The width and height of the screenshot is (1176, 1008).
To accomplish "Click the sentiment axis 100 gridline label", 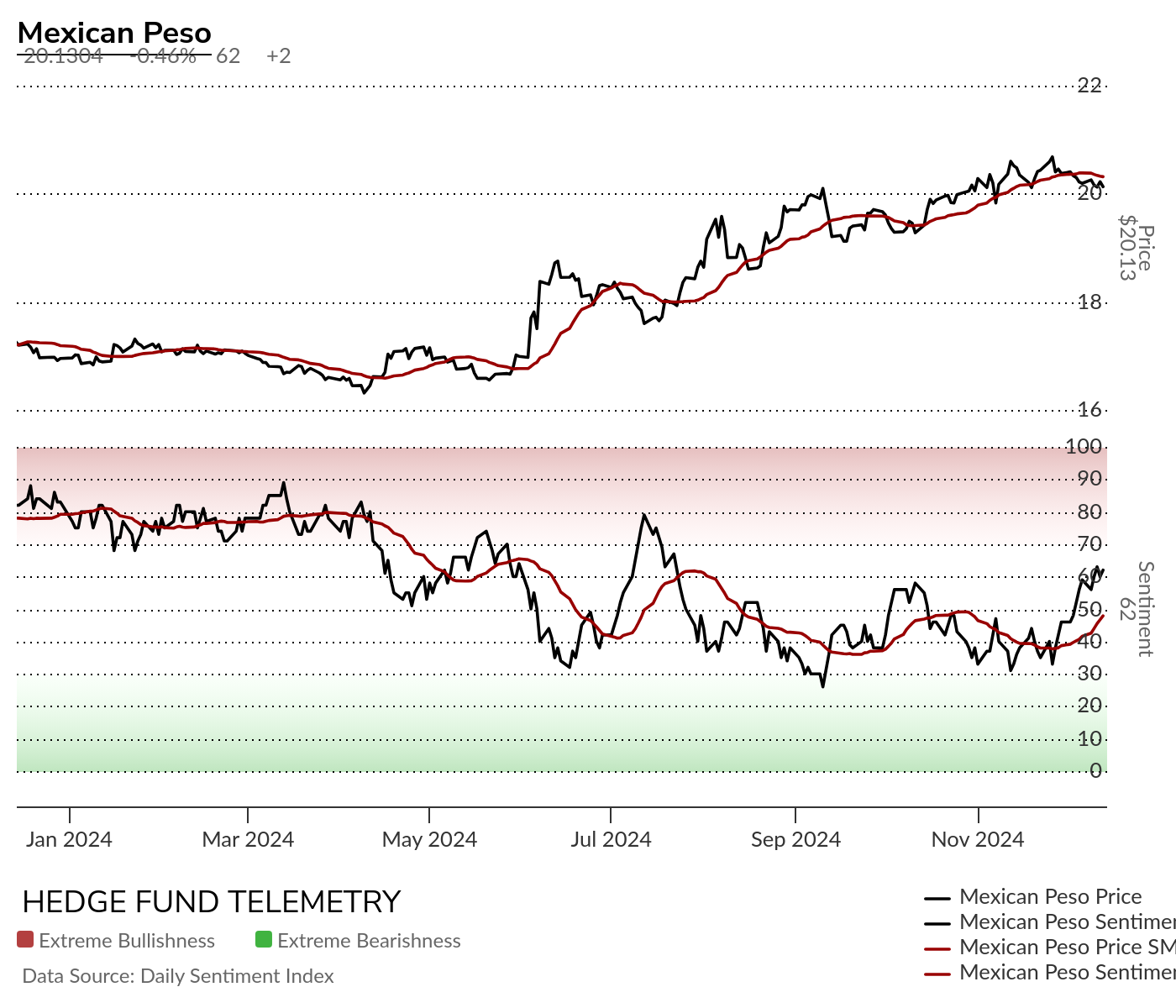I will pos(1084,446).
